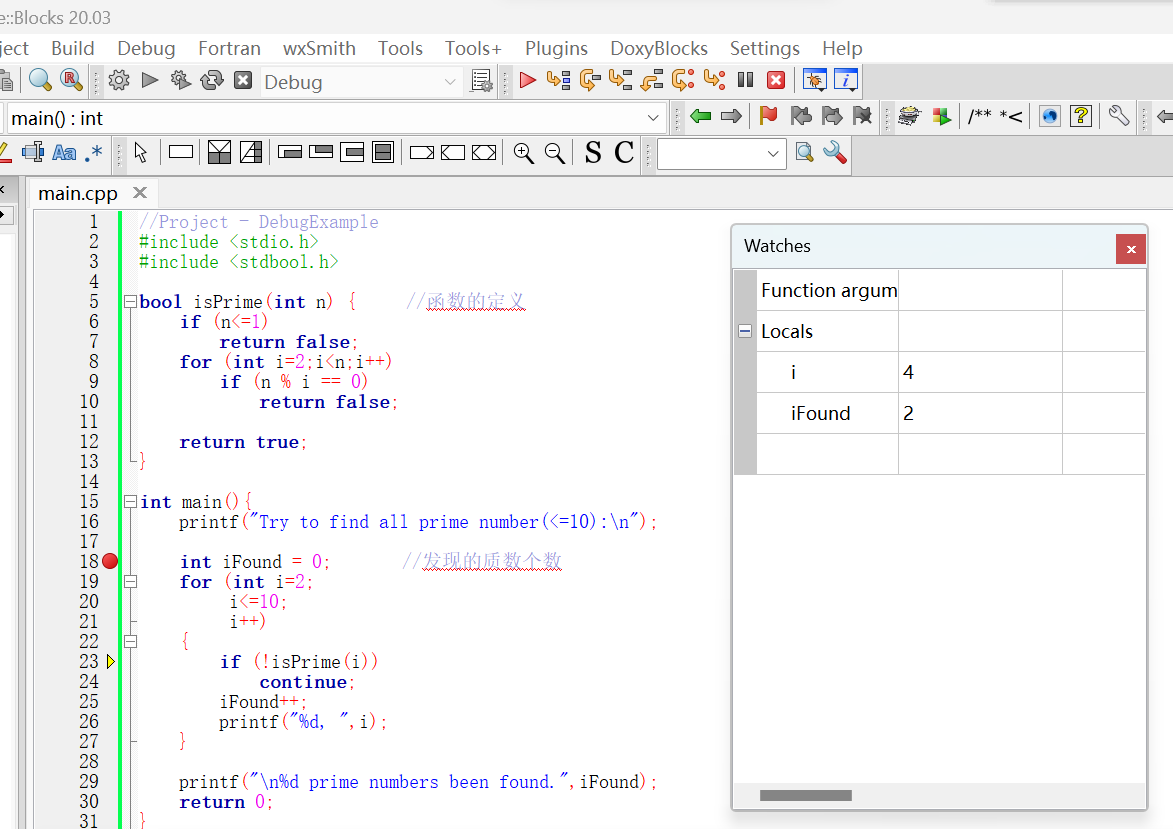1173x829 pixels.
Task: Click the Replace magnifier icon with red R
Action: tap(71, 80)
